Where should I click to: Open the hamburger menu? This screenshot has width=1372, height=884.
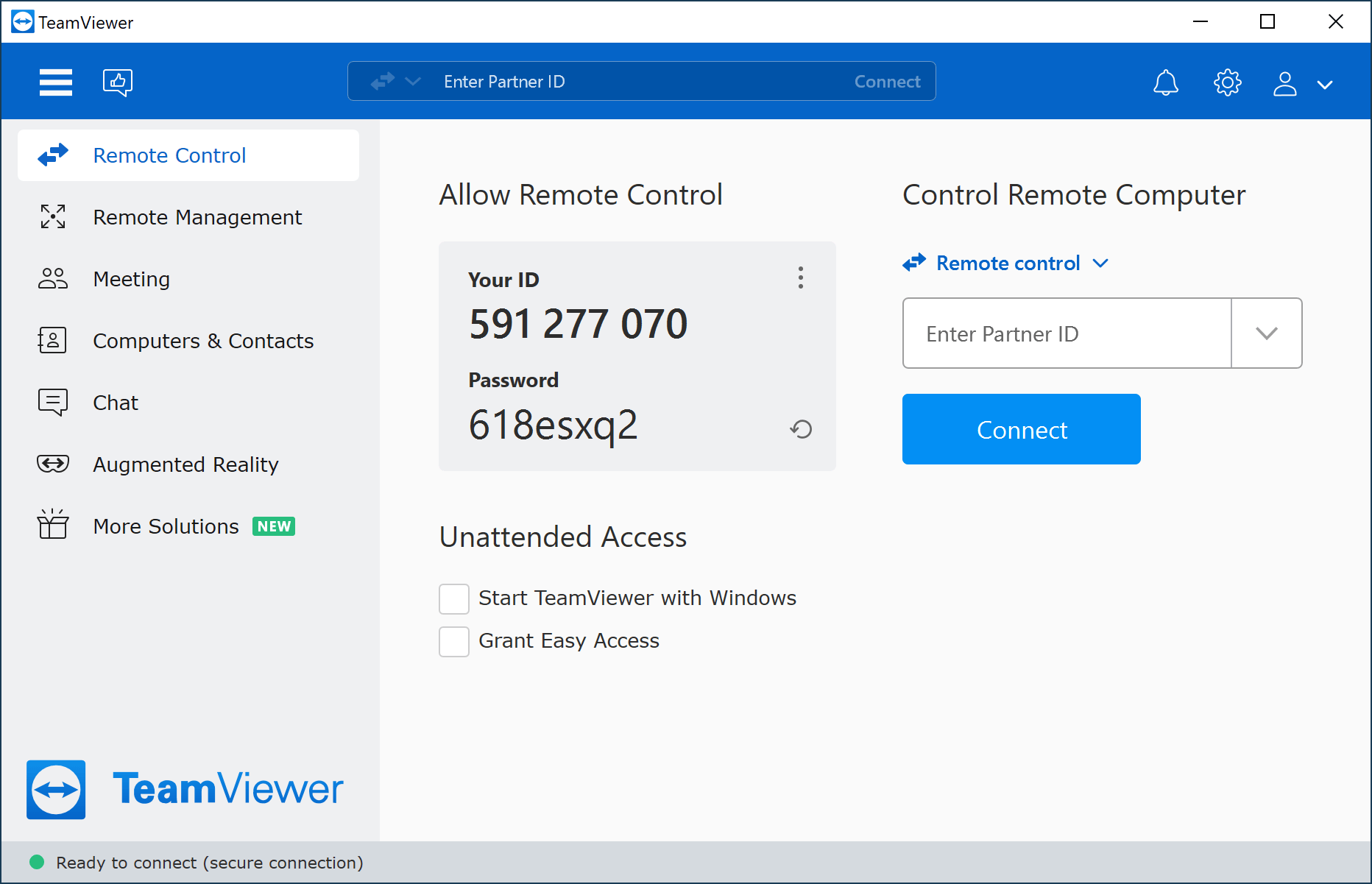55,82
